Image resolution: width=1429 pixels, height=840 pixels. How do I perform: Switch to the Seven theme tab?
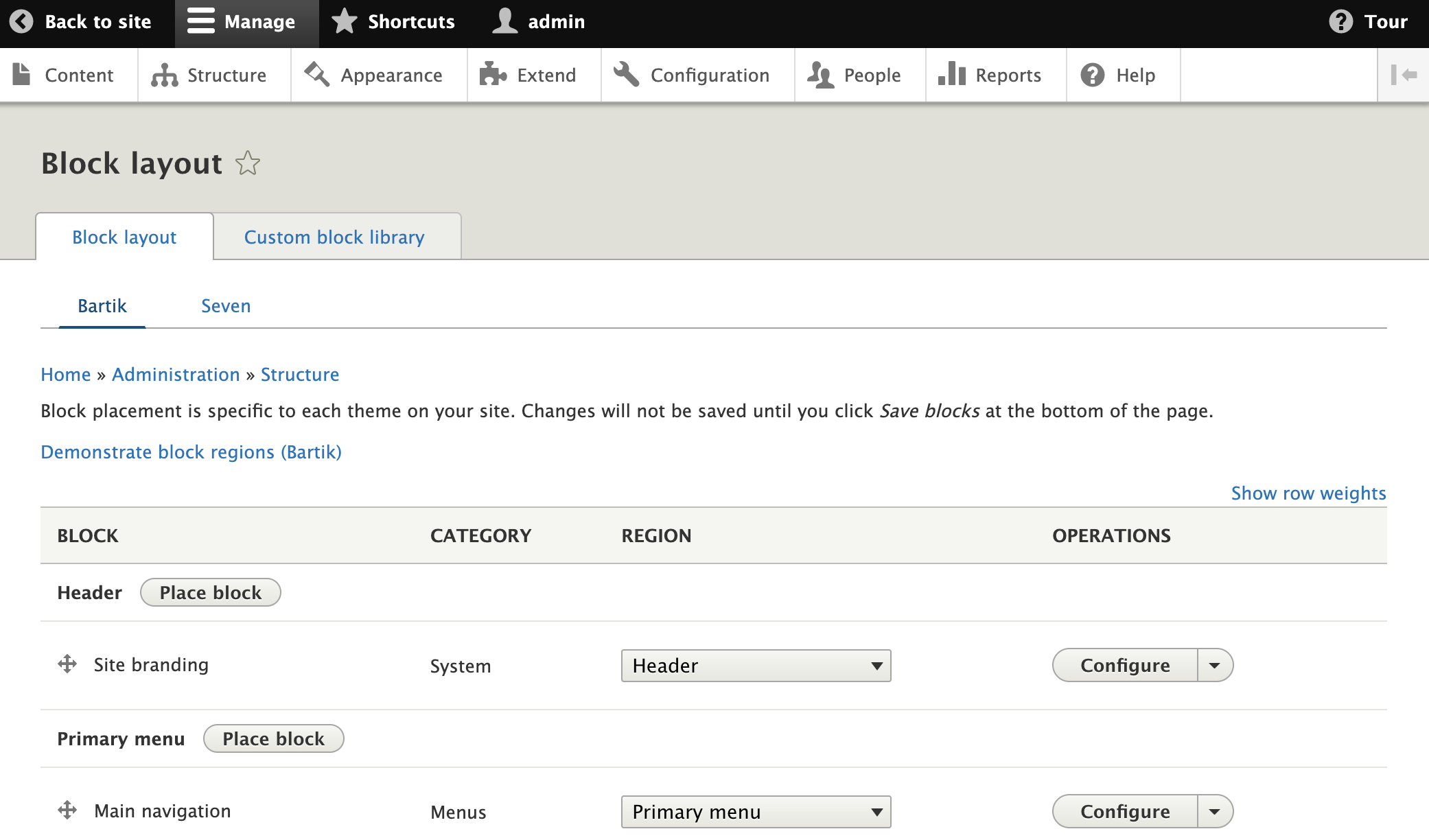[x=226, y=306]
